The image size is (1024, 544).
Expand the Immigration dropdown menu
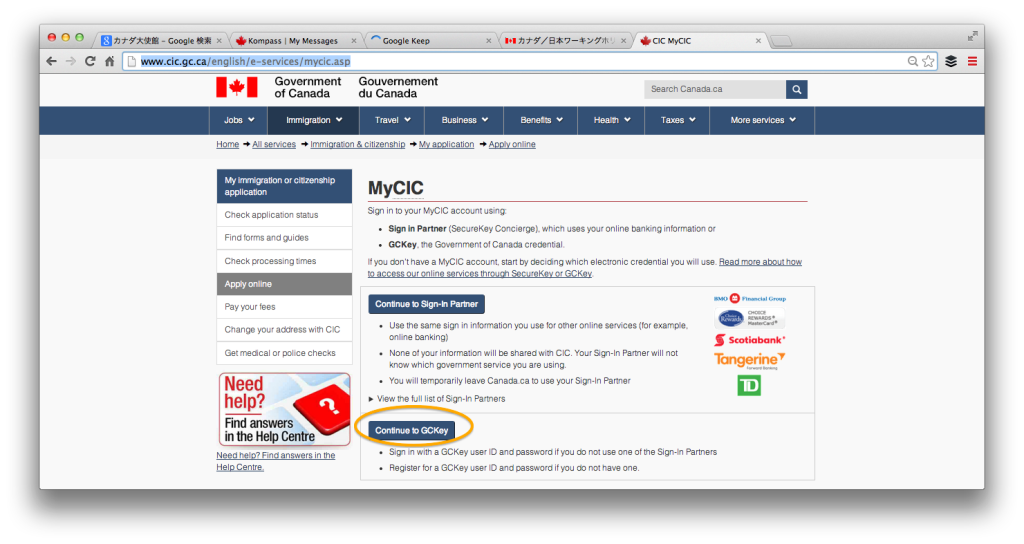point(314,120)
